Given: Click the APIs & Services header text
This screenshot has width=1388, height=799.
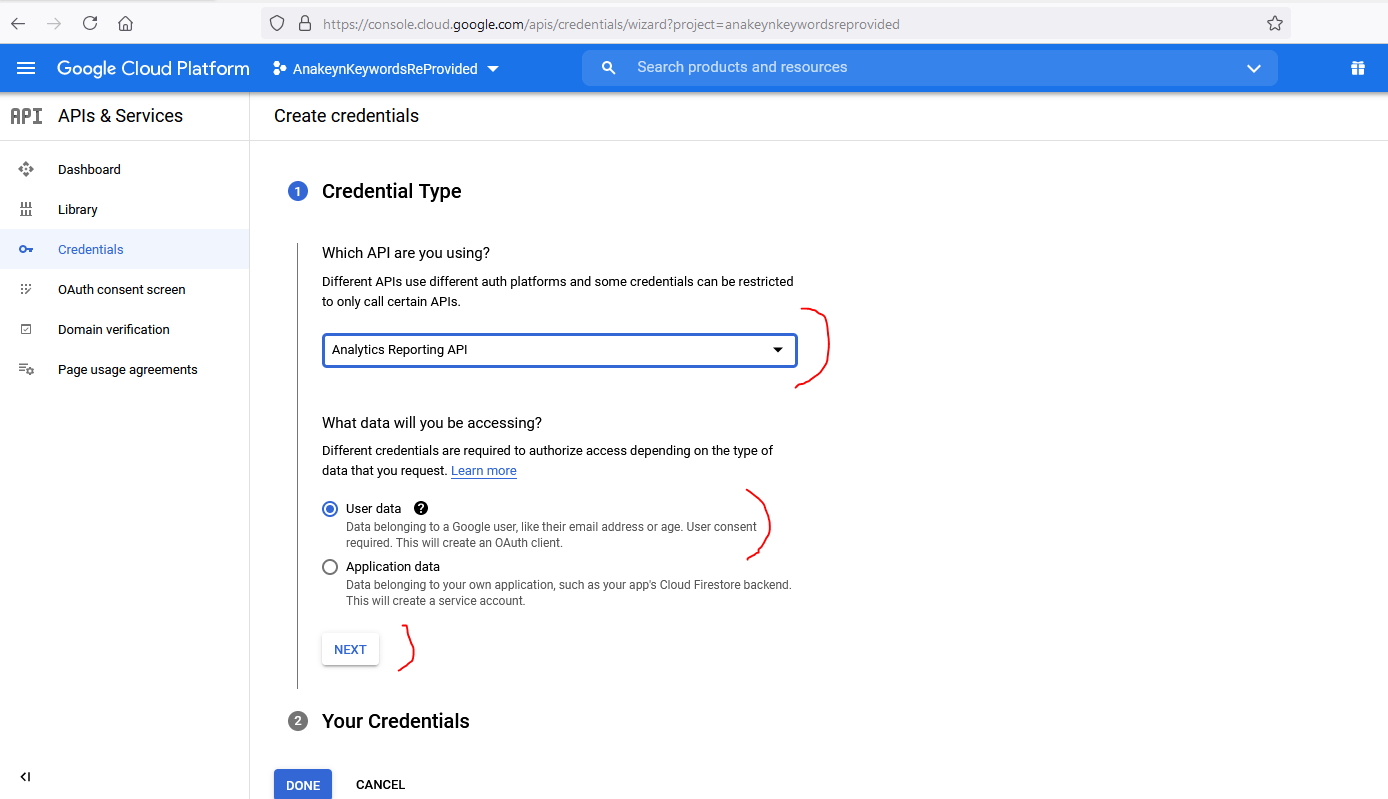Looking at the screenshot, I should point(120,116).
